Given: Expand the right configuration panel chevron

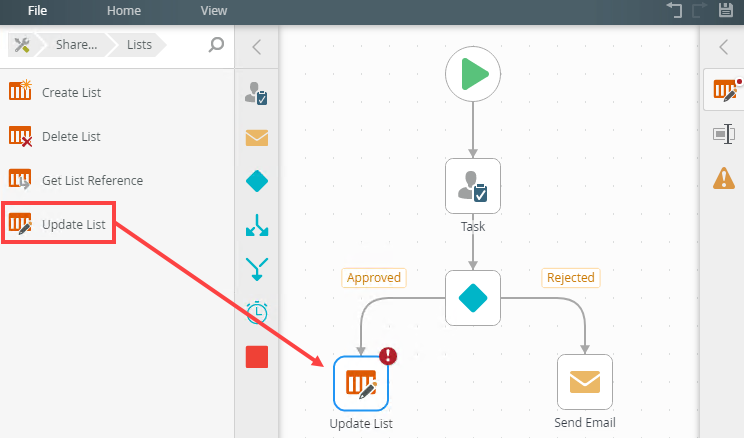Looking at the screenshot, I should click(x=723, y=47).
